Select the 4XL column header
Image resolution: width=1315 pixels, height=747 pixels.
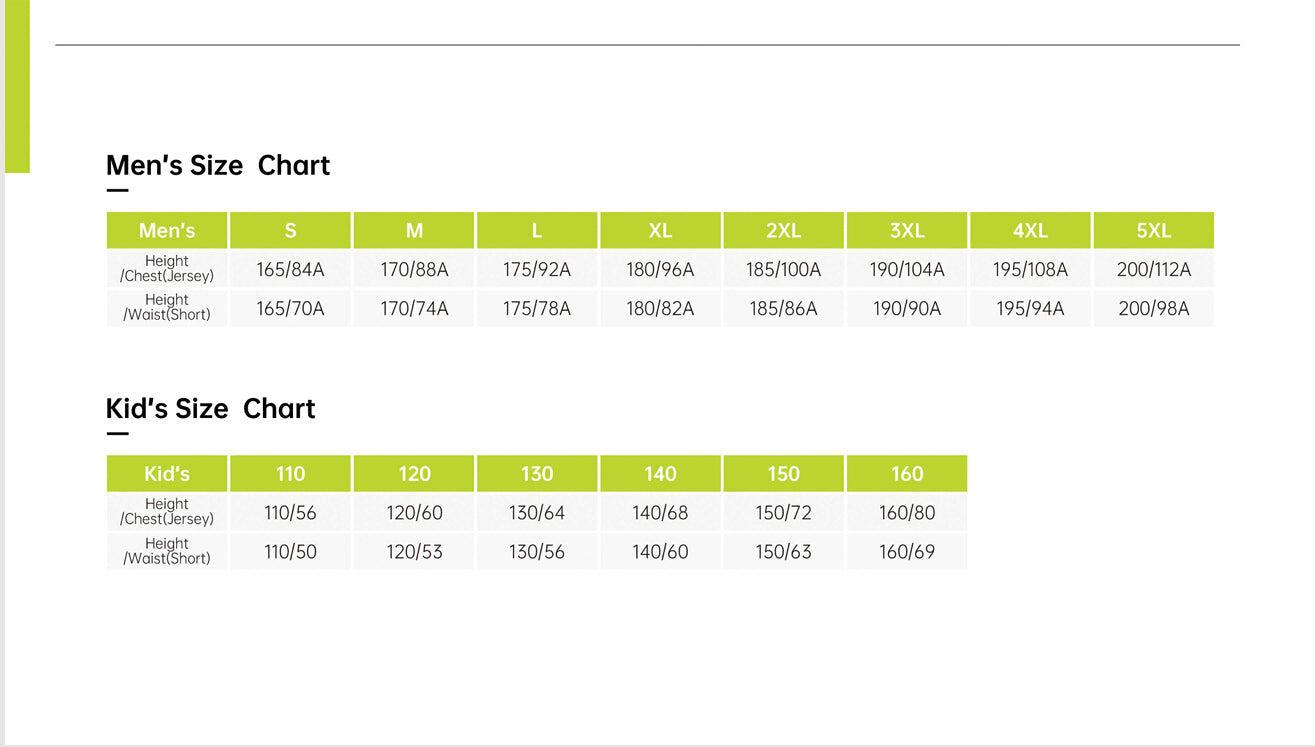click(1030, 231)
